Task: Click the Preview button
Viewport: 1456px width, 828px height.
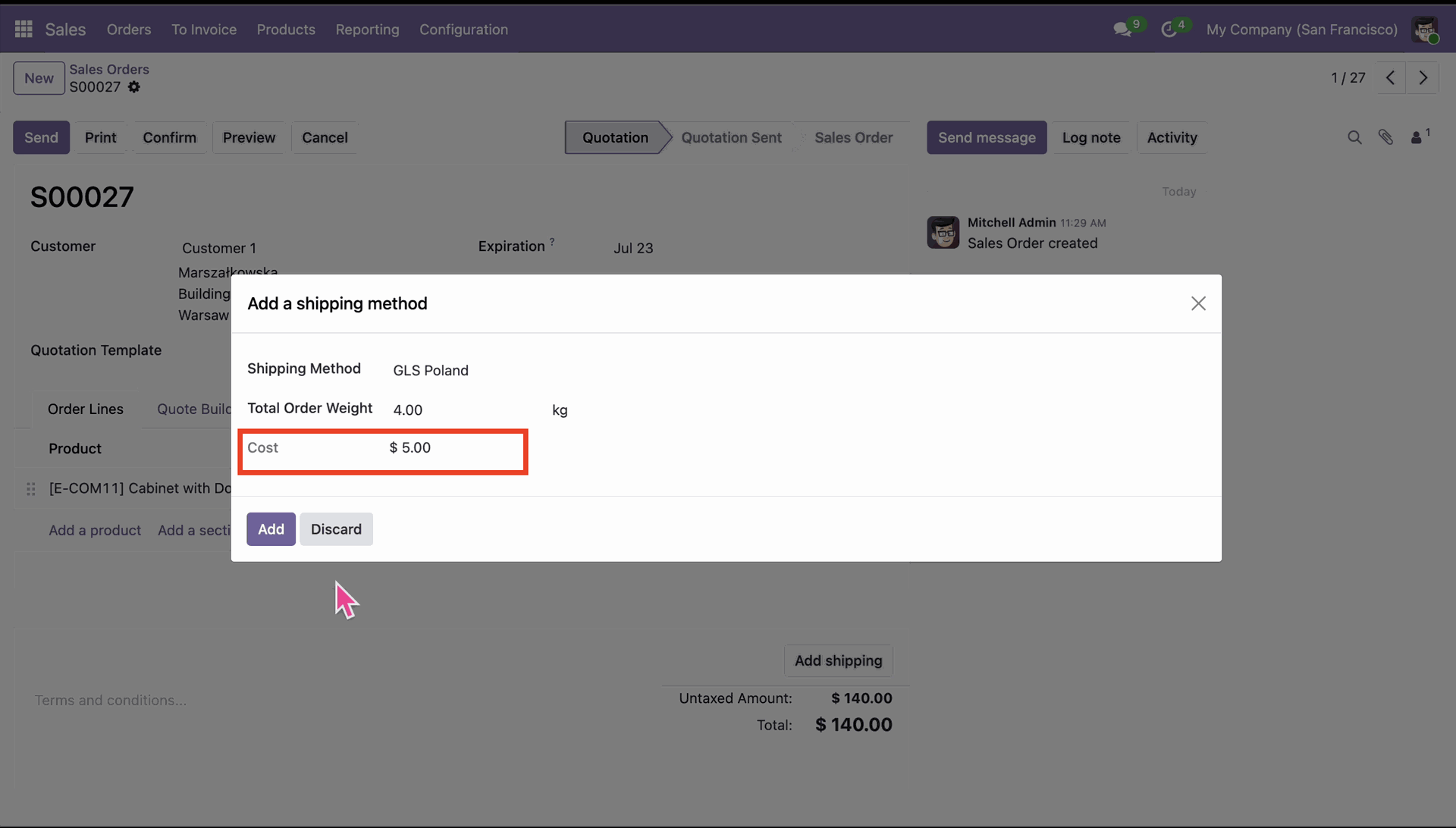Action: click(x=249, y=137)
